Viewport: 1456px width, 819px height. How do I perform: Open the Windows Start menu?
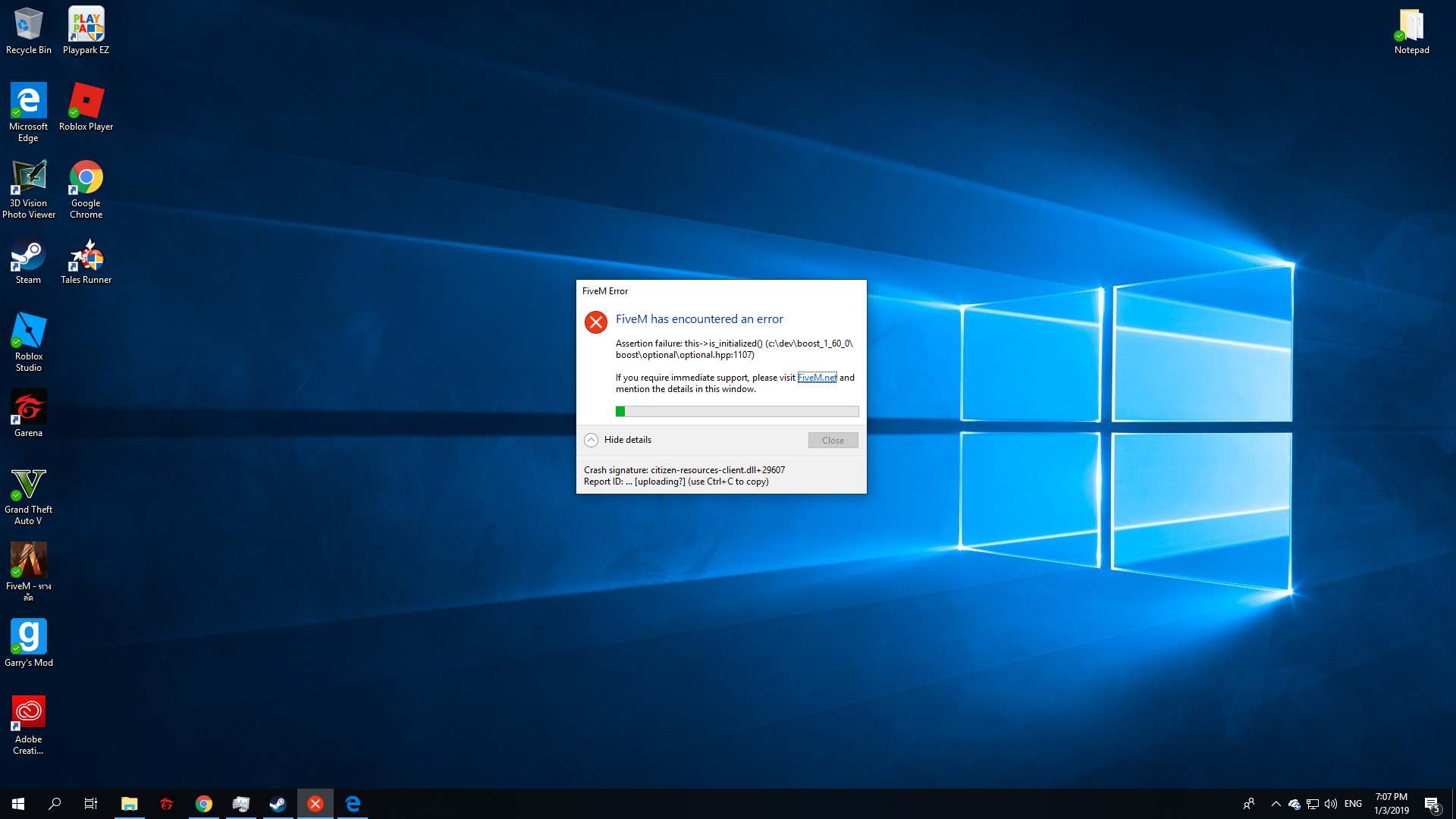tap(18, 804)
